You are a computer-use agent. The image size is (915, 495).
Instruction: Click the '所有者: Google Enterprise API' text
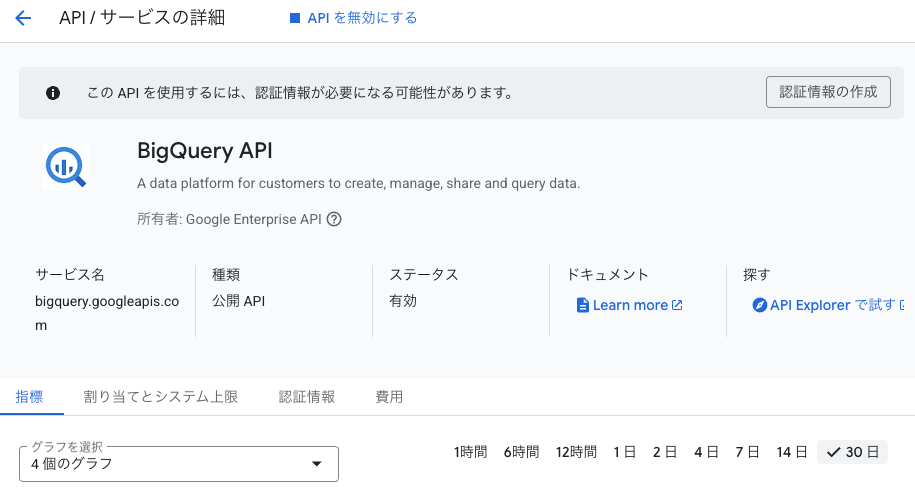pyautogui.click(x=229, y=219)
